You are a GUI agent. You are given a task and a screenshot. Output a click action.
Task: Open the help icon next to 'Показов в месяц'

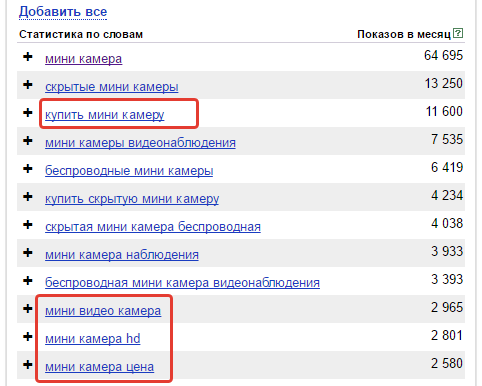click(458, 33)
